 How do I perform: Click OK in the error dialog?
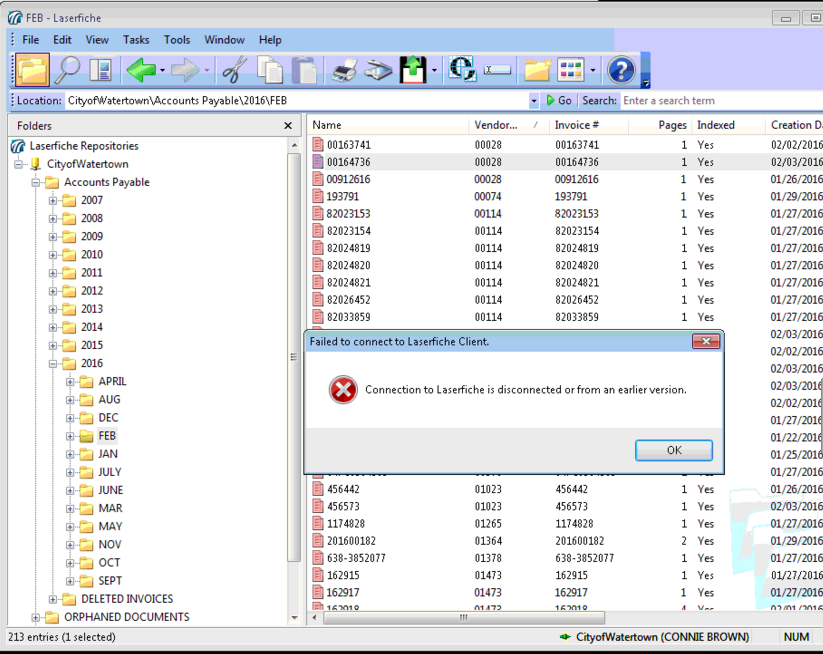point(674,450)
